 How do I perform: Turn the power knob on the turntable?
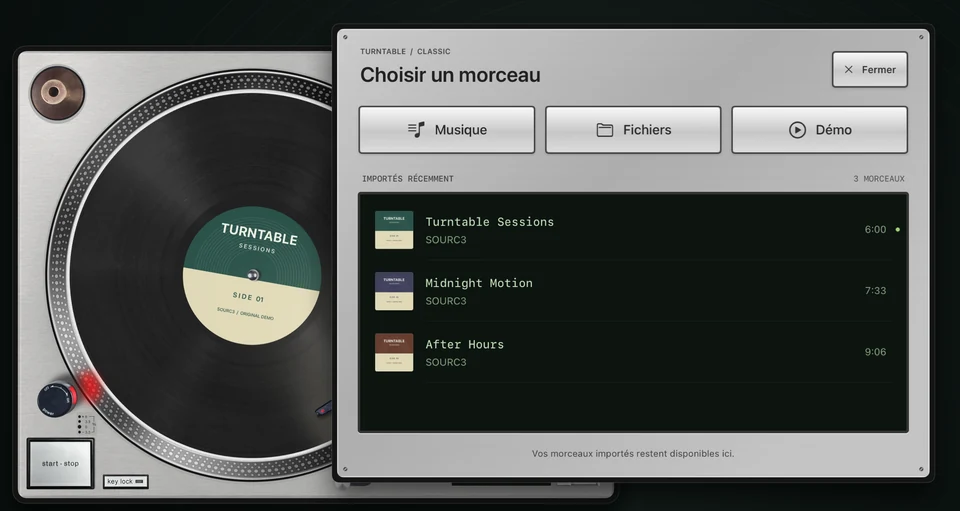pyautogui.click(x=56, y=399)
